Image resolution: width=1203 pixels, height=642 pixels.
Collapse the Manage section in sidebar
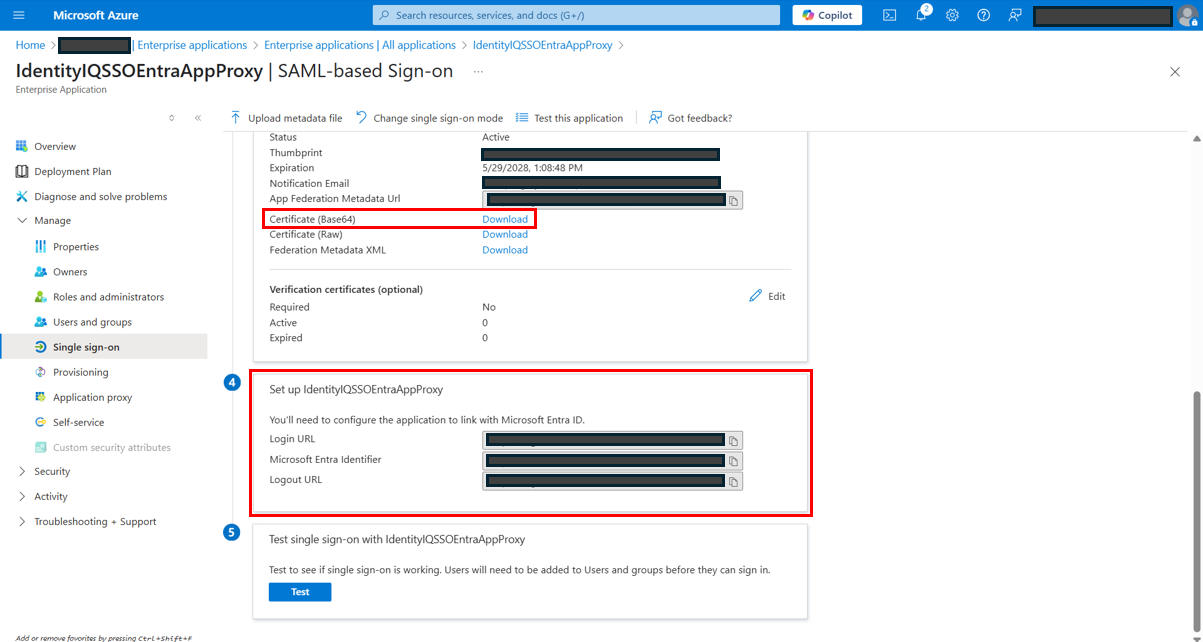point(23,221)
